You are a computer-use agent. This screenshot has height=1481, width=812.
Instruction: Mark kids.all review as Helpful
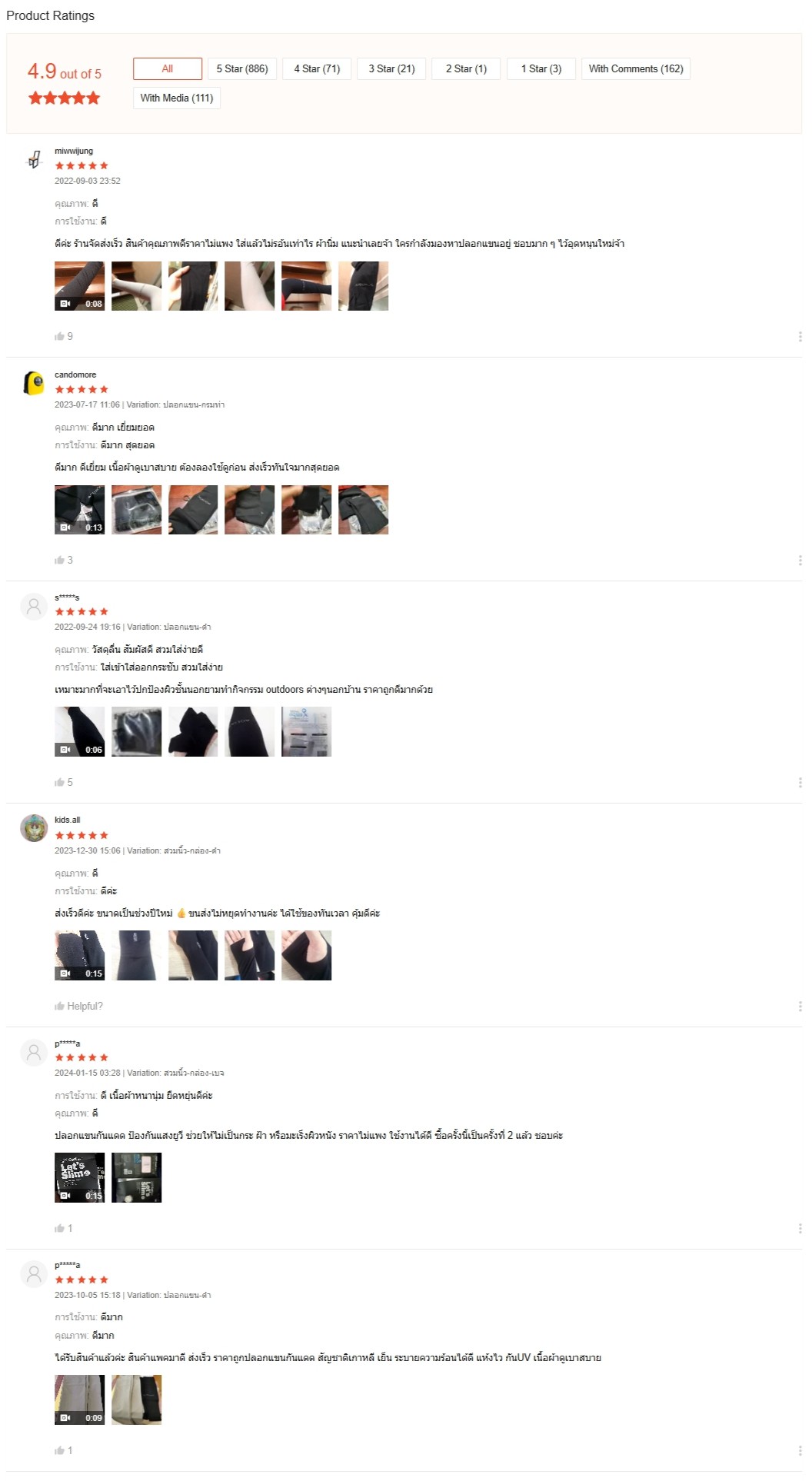click(78, 1006)
